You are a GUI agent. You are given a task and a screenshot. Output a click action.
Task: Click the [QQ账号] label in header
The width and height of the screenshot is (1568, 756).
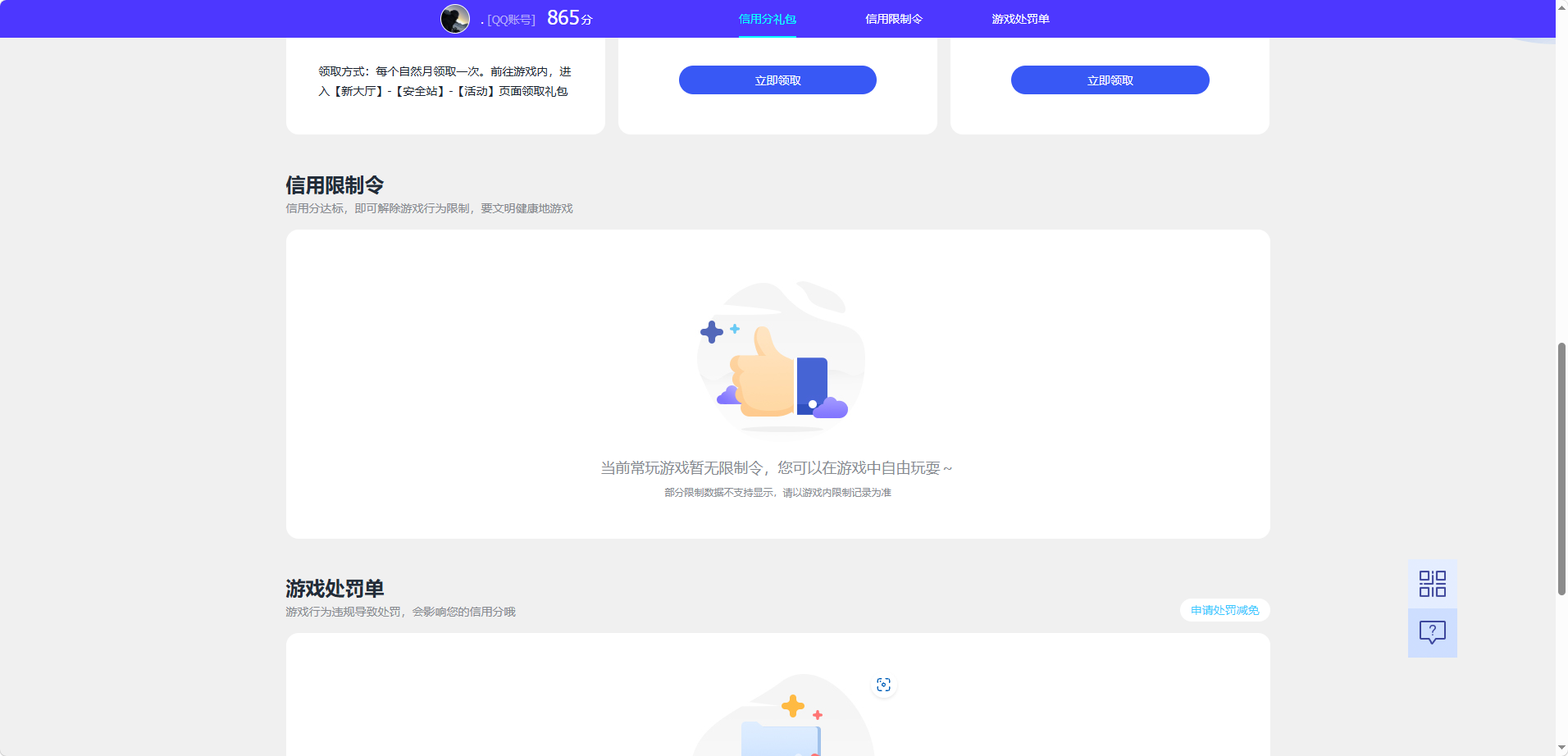tap(511, 20)
